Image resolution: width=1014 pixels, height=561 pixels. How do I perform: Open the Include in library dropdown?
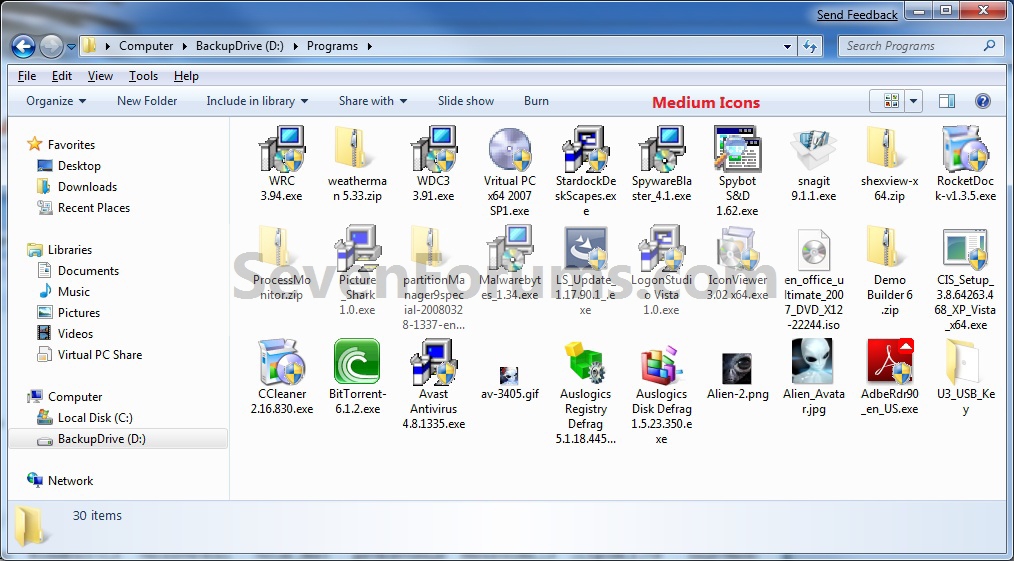click(x=257, y=101)
